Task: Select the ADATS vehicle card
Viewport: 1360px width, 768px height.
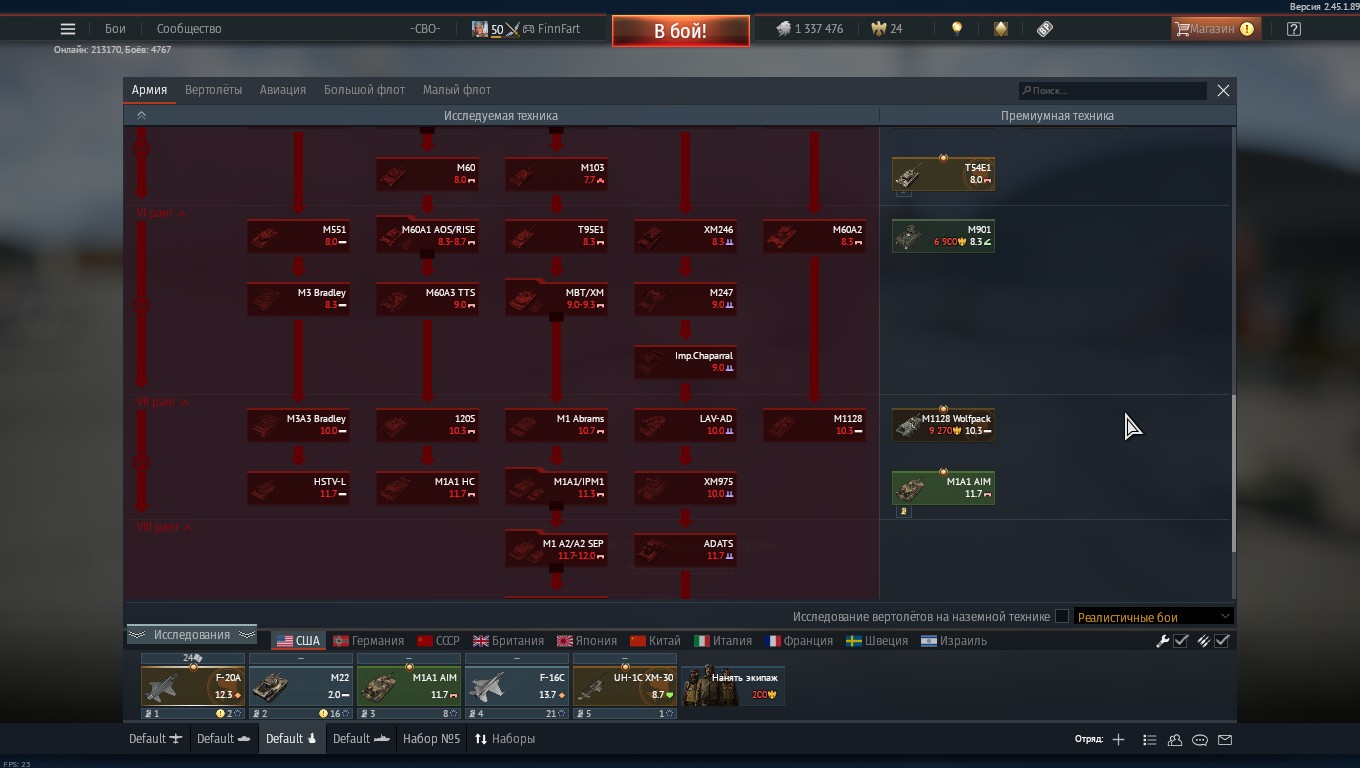Action: [x=685, y=550]
